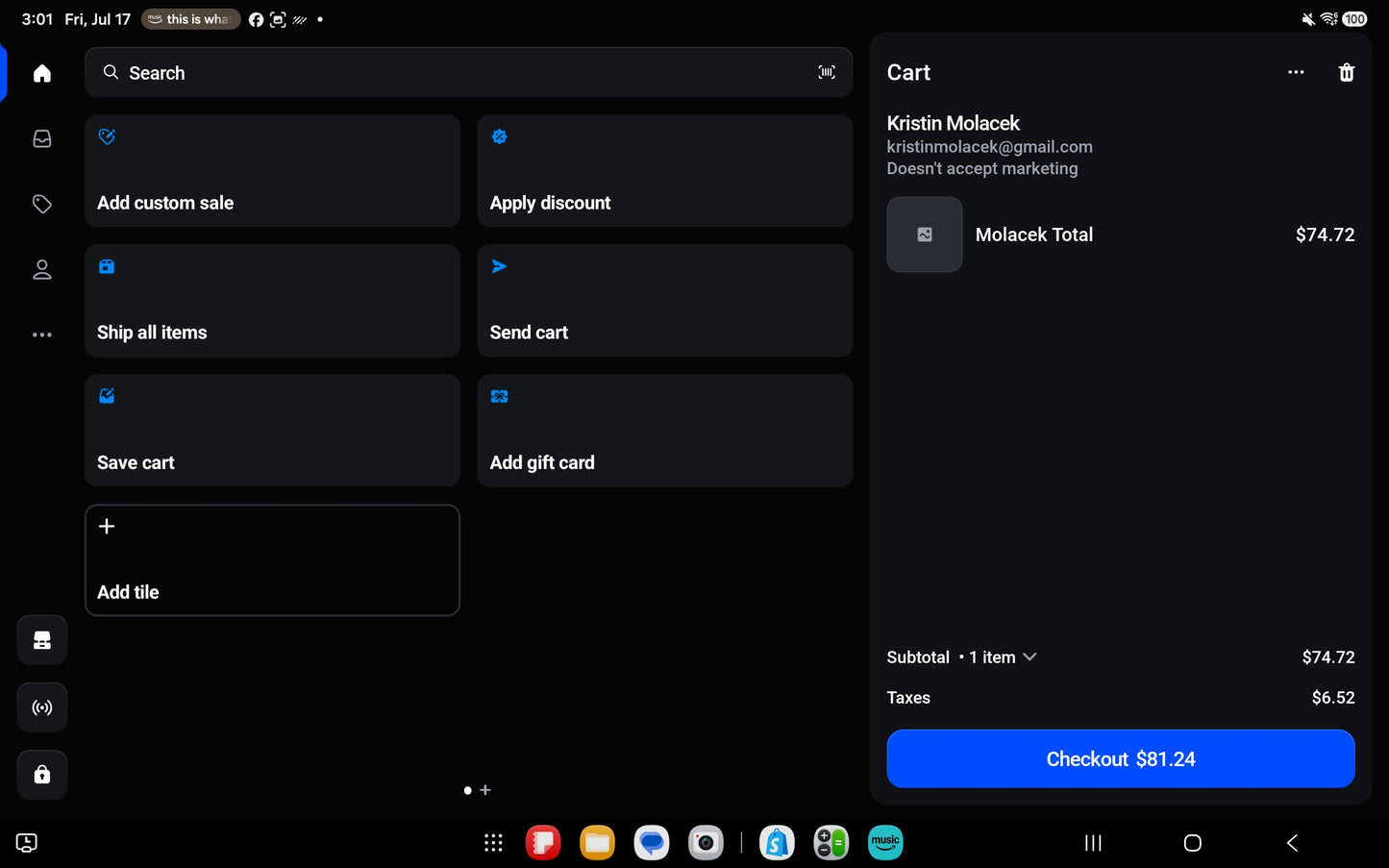The width and height of the screenshot is (1389, 868).
Task: Open the Messages chat app in taskbar
Action: [652, 843]
